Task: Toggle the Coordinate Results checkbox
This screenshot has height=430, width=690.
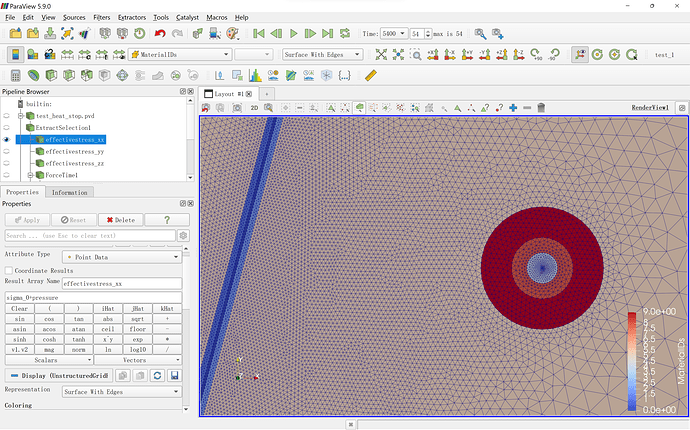Action: pos(9,270)
